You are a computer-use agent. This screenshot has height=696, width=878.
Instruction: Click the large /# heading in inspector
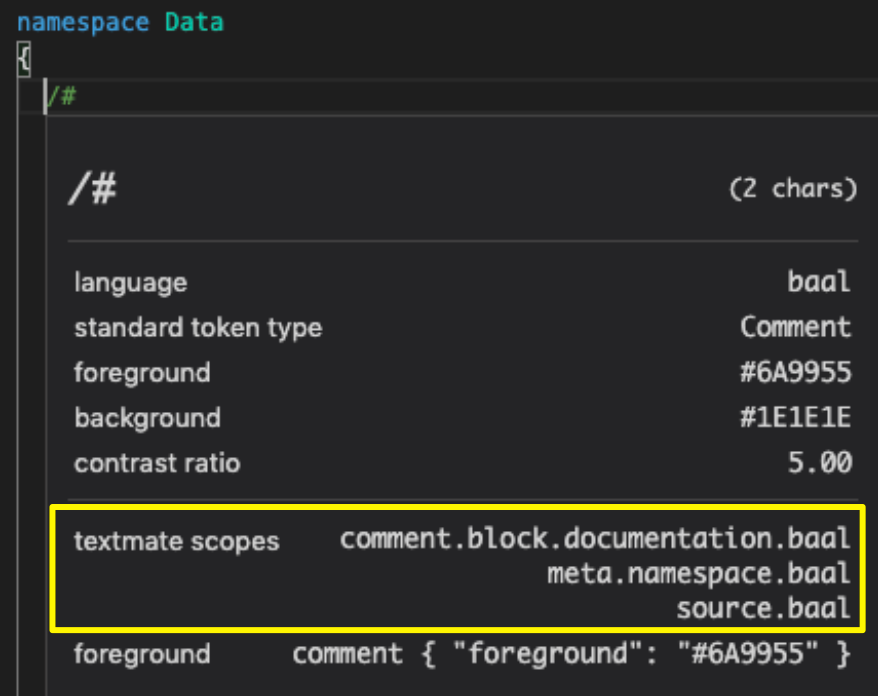point(92,188)
